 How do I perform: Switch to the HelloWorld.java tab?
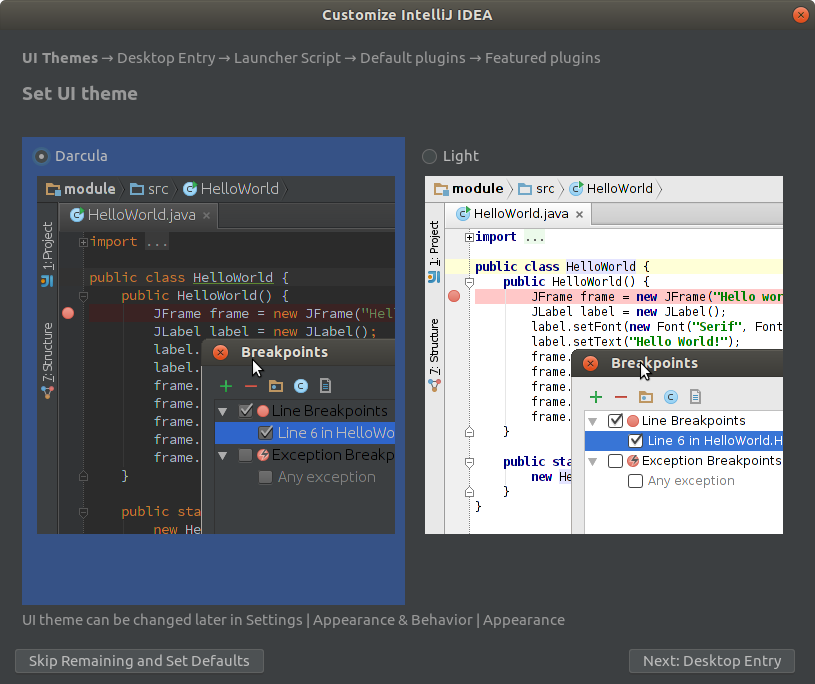tap(139, 214)
